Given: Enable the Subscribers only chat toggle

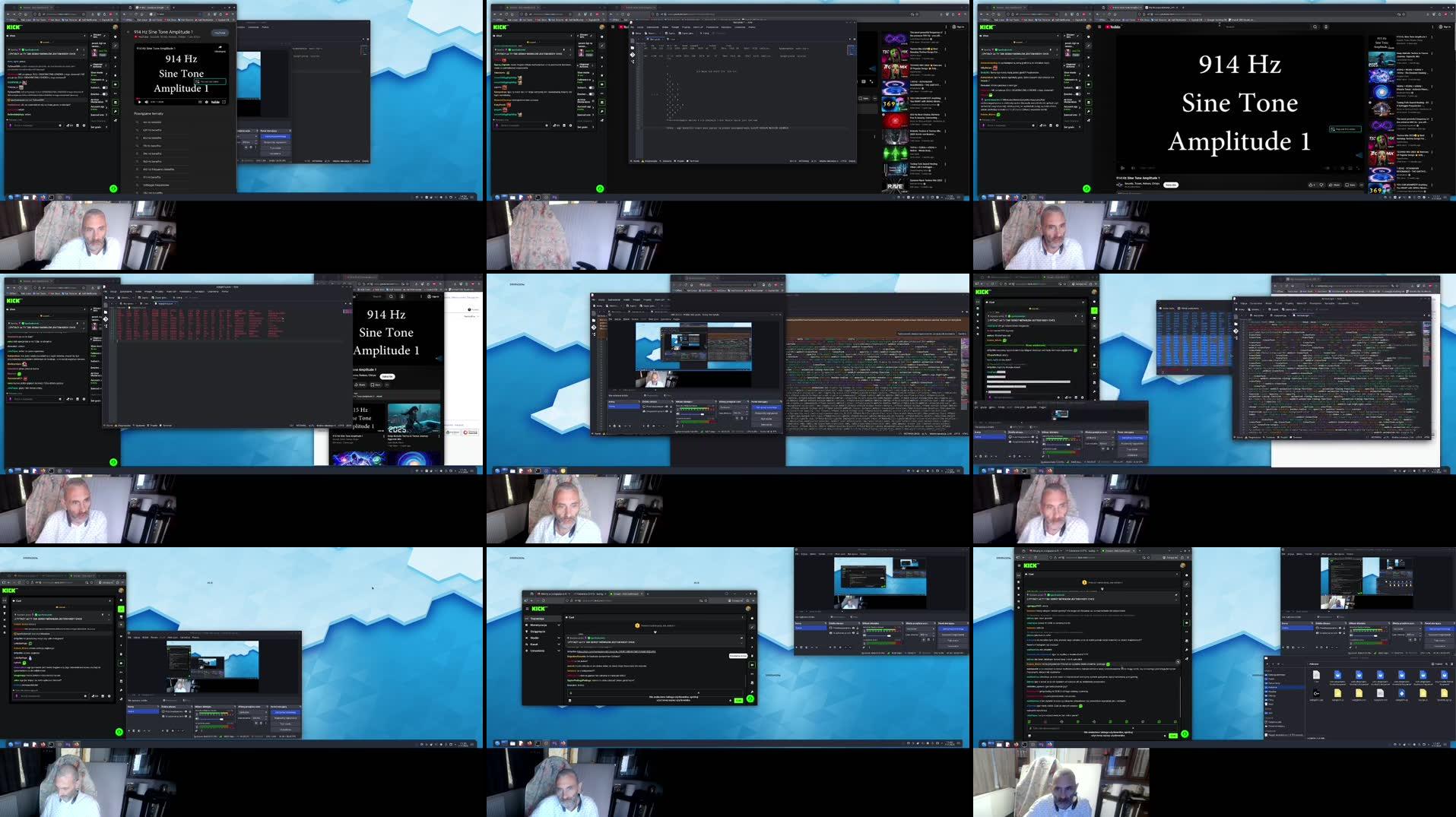Looking at the screenshot, I should (1079, 87).
